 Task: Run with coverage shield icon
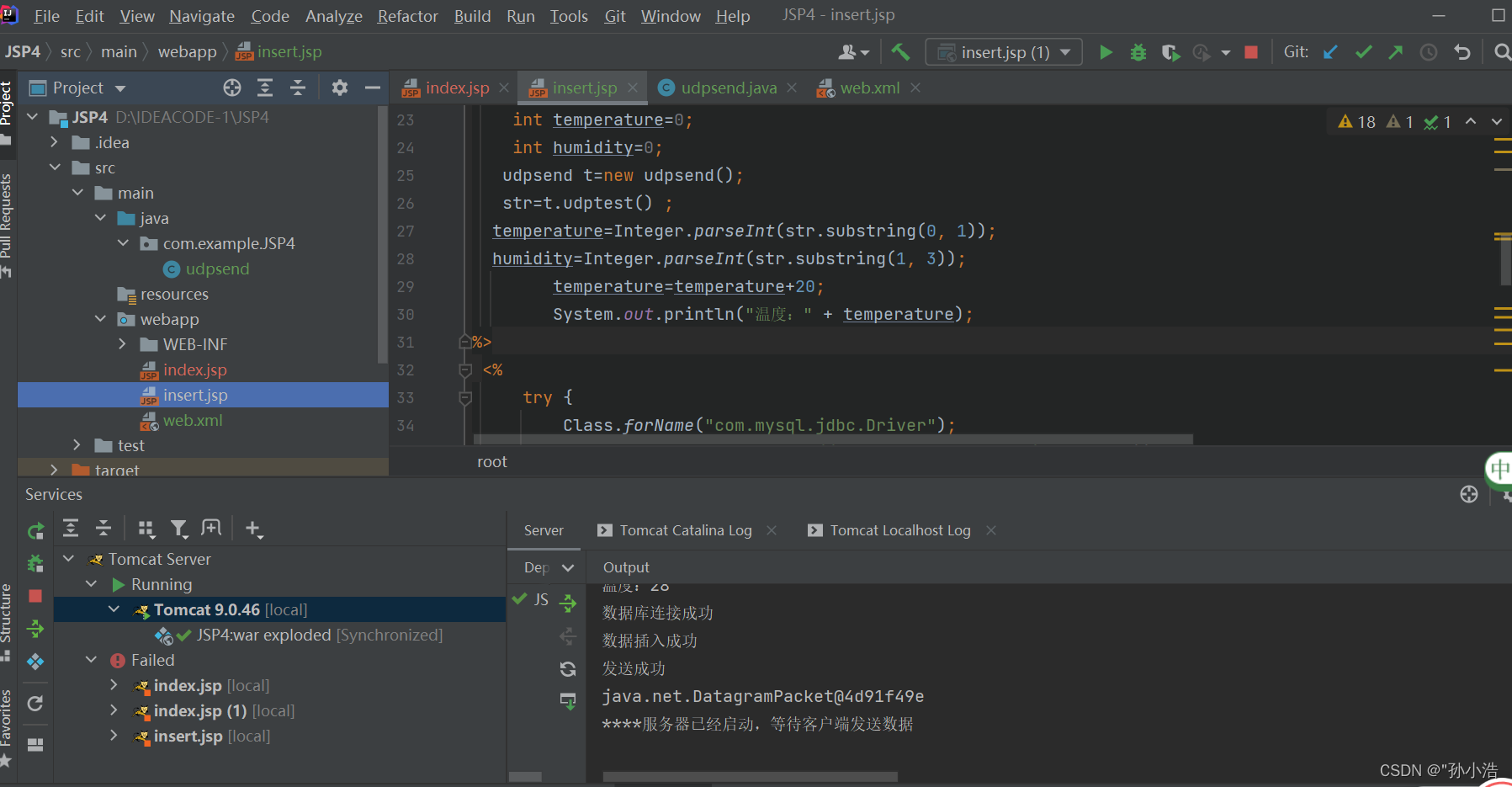1170,52
